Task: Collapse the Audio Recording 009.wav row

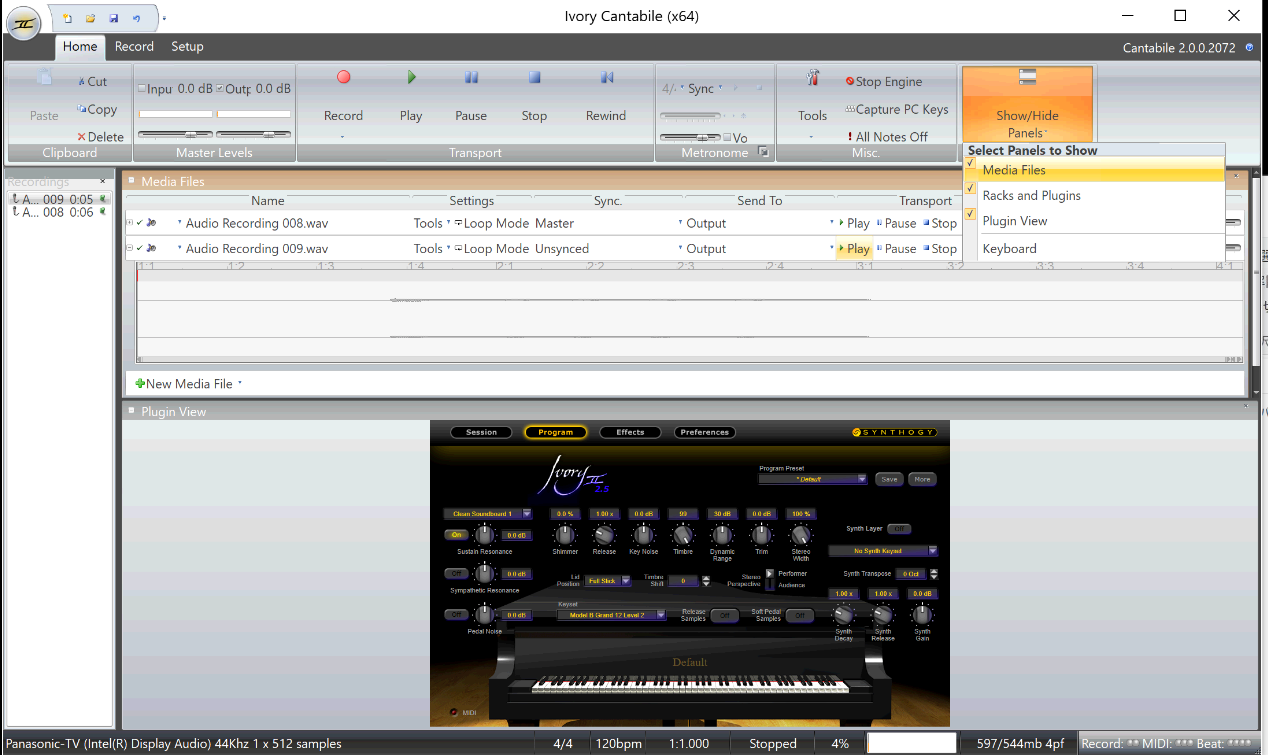Action: tap(130, 249)
